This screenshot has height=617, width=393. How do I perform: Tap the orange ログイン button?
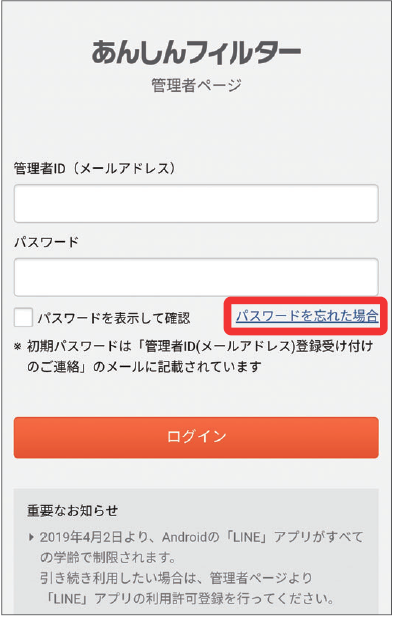coord(196,438)
